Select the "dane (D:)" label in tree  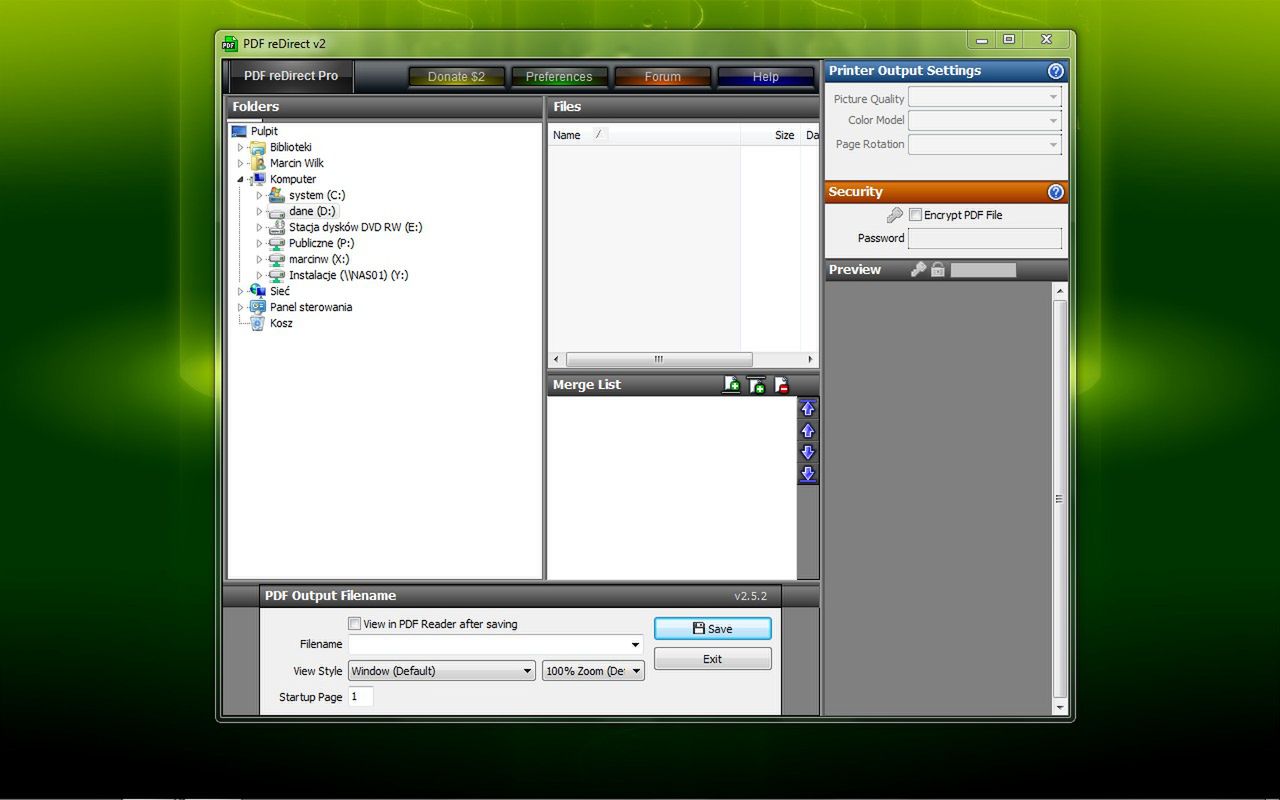click(312, 211)
